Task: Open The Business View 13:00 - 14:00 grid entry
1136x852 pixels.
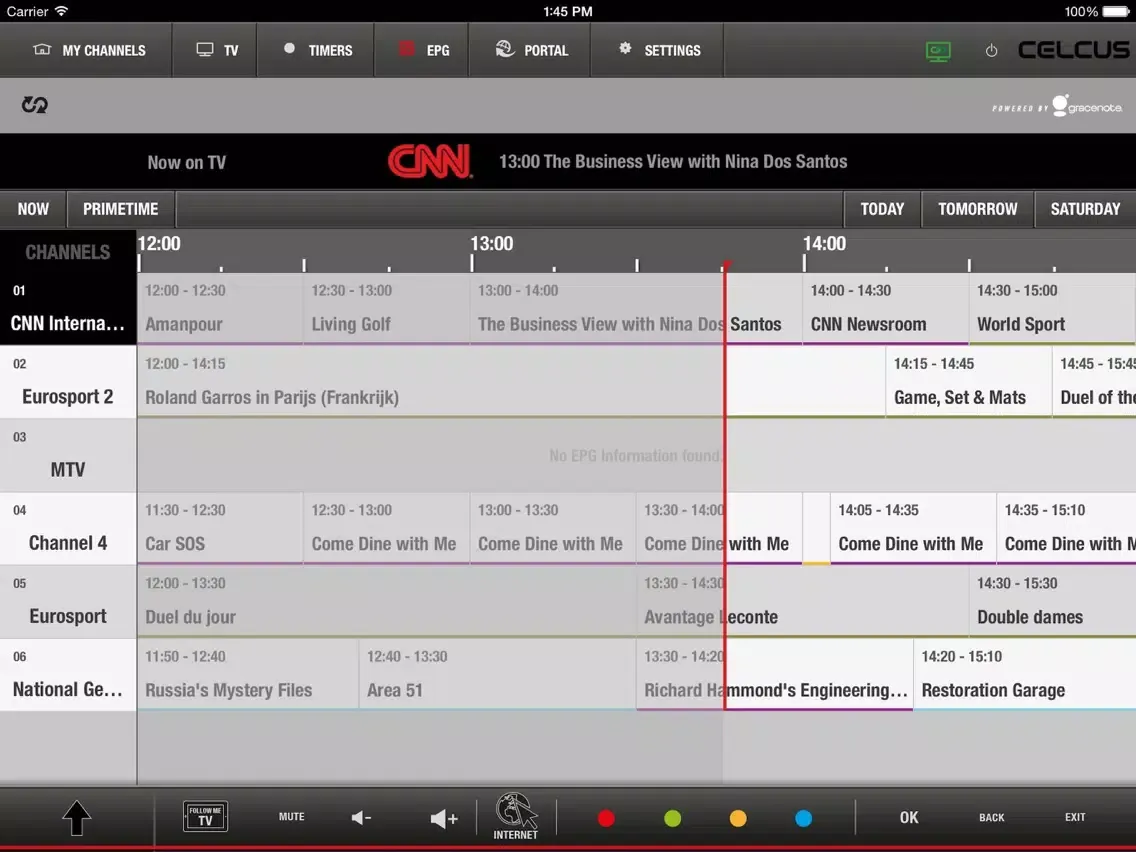Action: 636,309
